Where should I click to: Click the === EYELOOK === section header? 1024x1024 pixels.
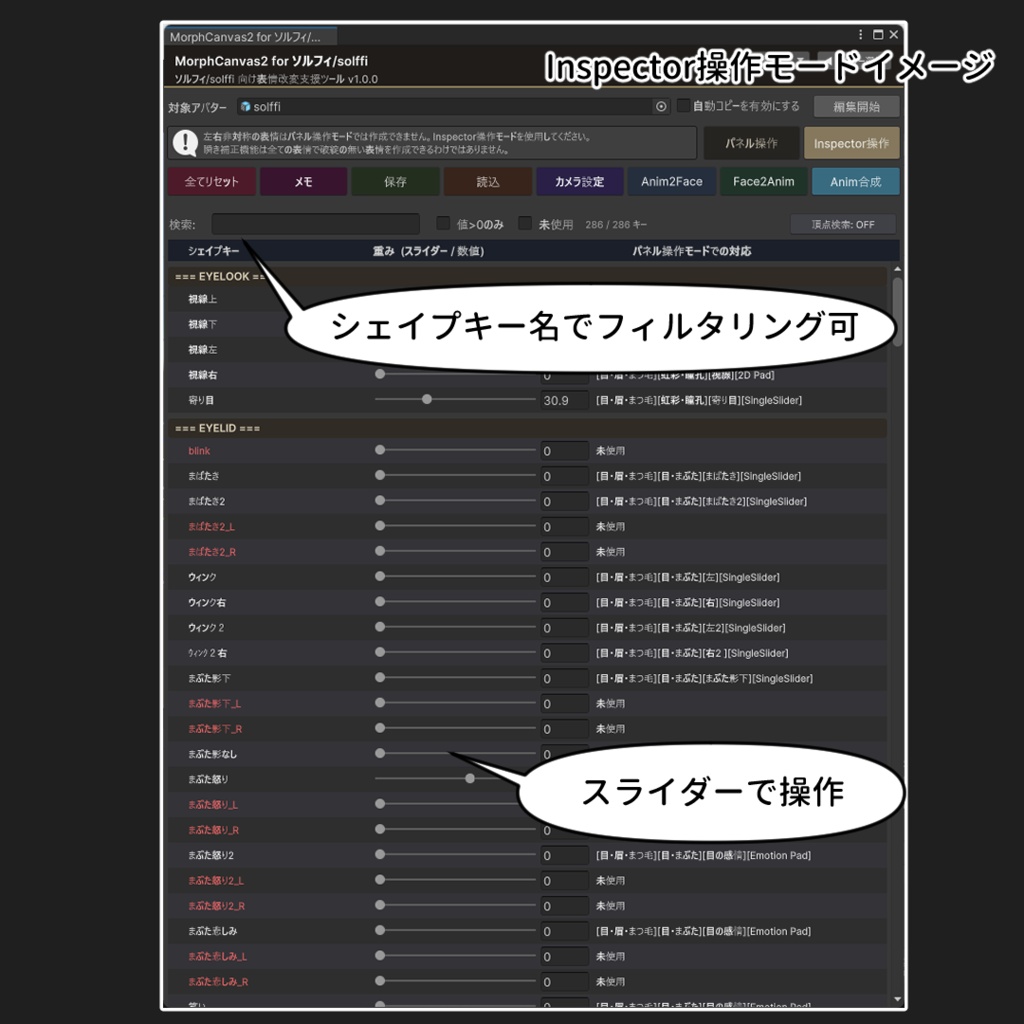pos(527,276)
